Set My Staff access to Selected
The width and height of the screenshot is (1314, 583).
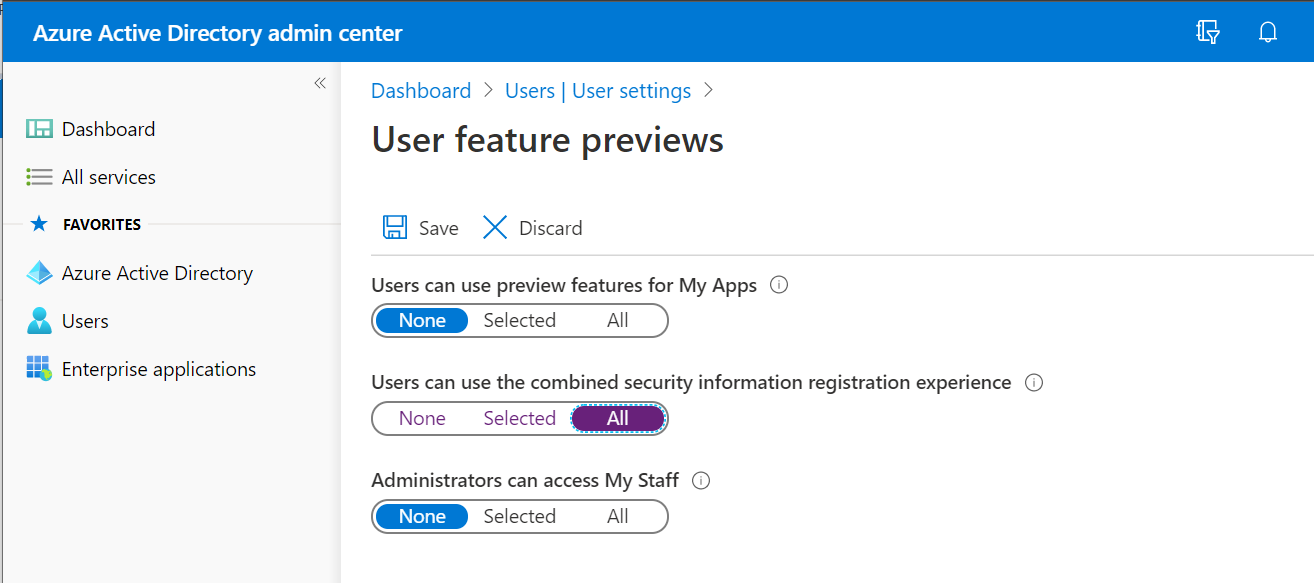tap(520, 516)
